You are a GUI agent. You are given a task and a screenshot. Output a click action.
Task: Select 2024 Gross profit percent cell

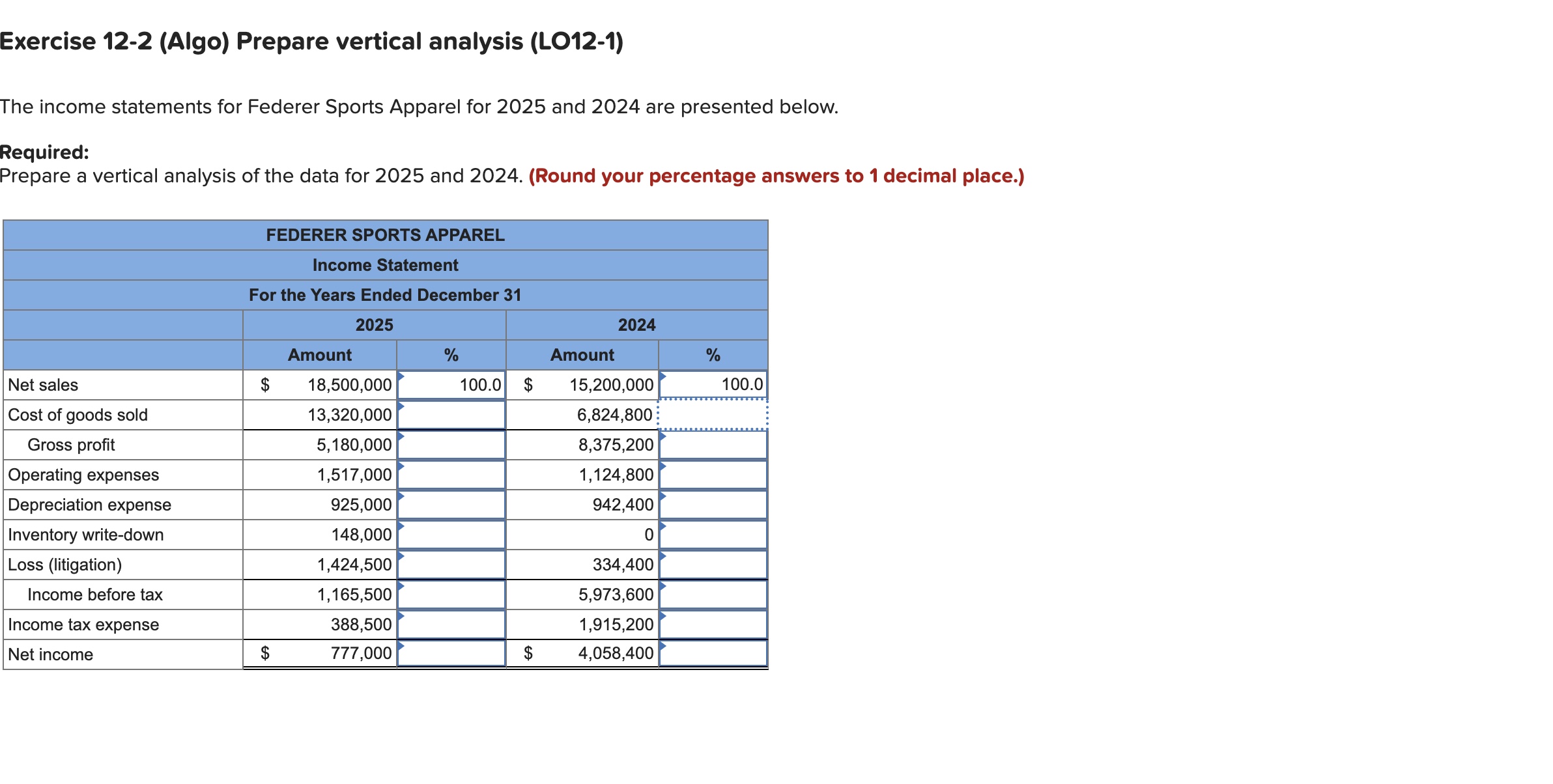713,445
